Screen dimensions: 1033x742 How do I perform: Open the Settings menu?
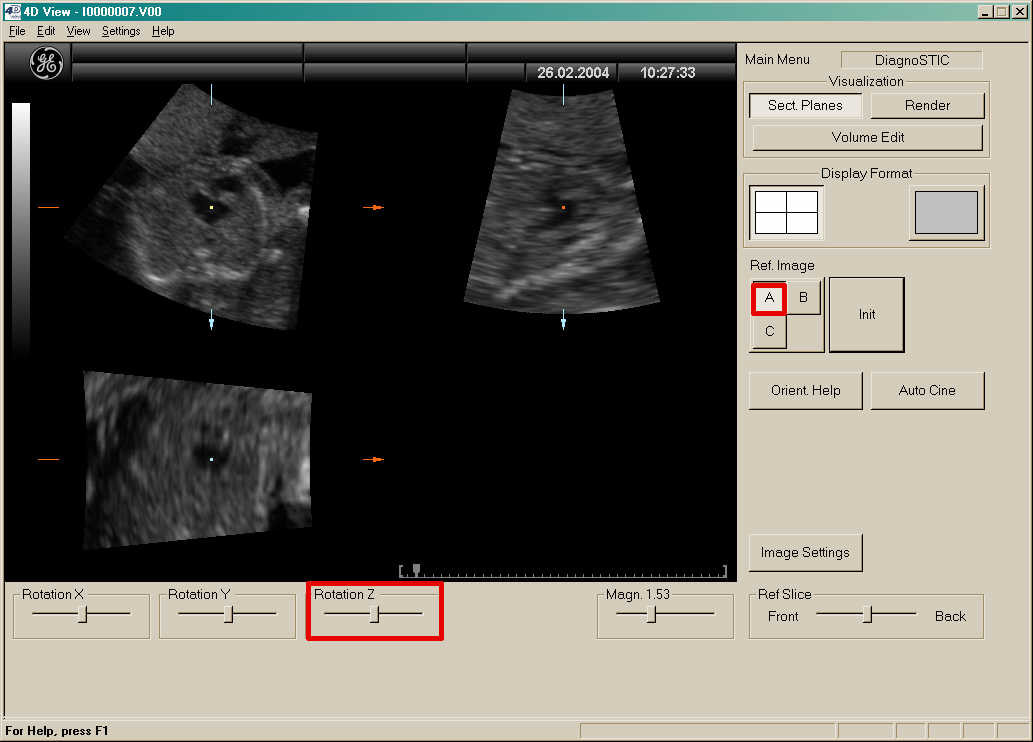(121, 31)
